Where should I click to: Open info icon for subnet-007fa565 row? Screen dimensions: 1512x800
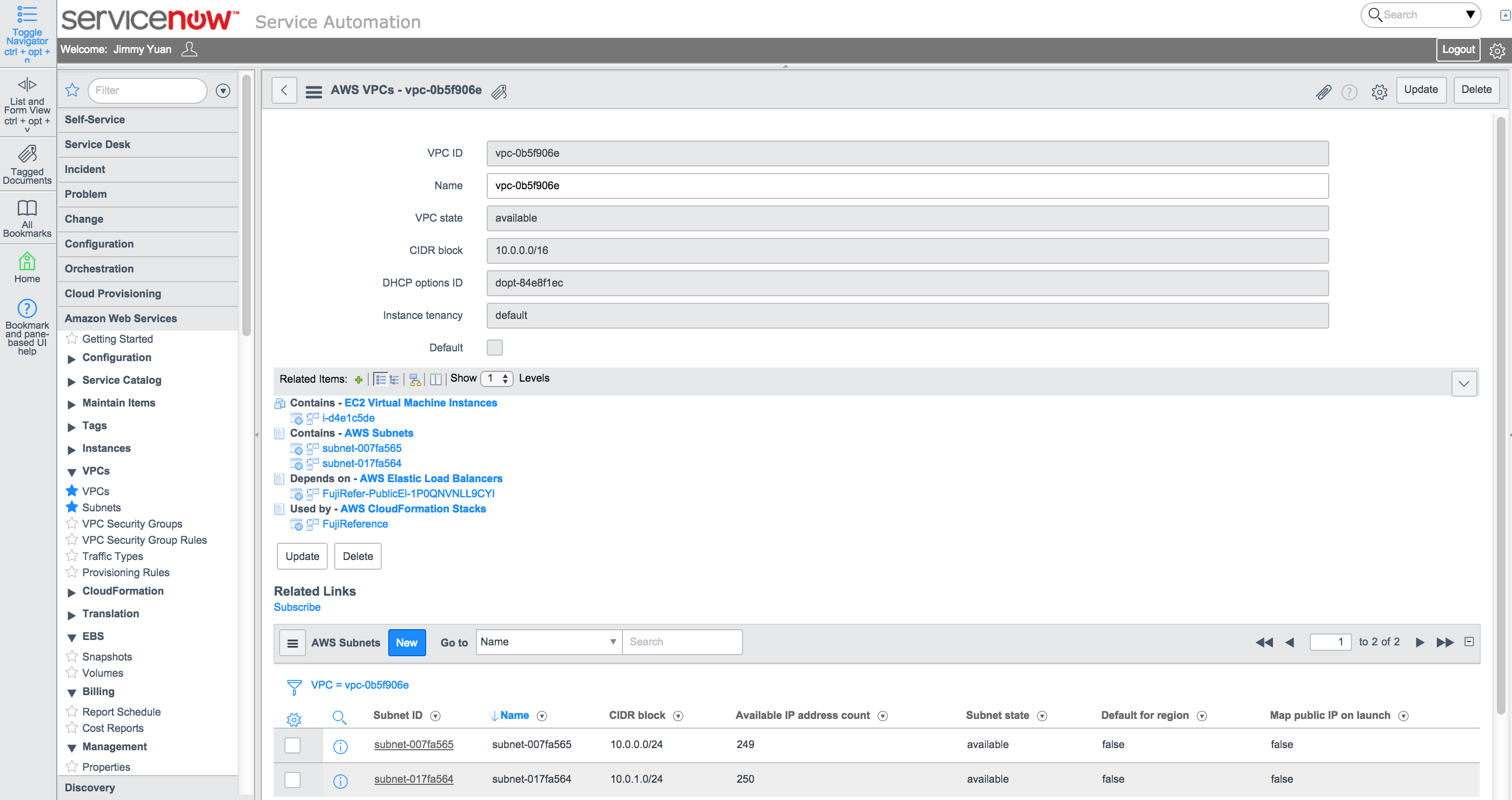341,746
